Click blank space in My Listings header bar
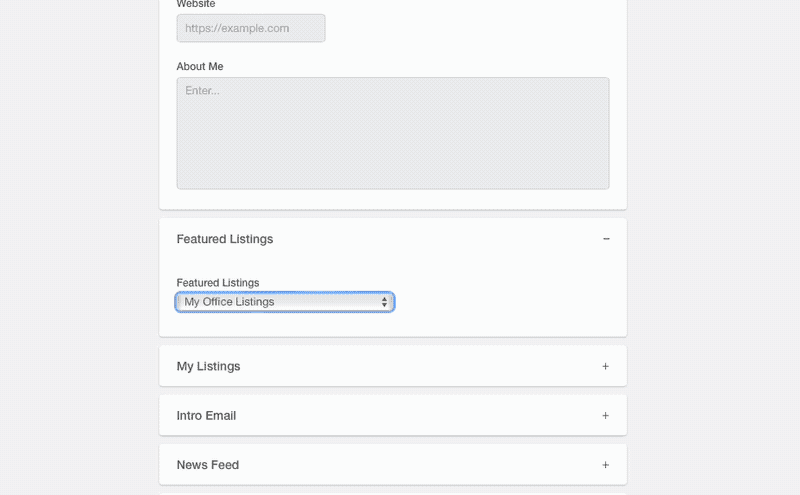 (420, 366)
